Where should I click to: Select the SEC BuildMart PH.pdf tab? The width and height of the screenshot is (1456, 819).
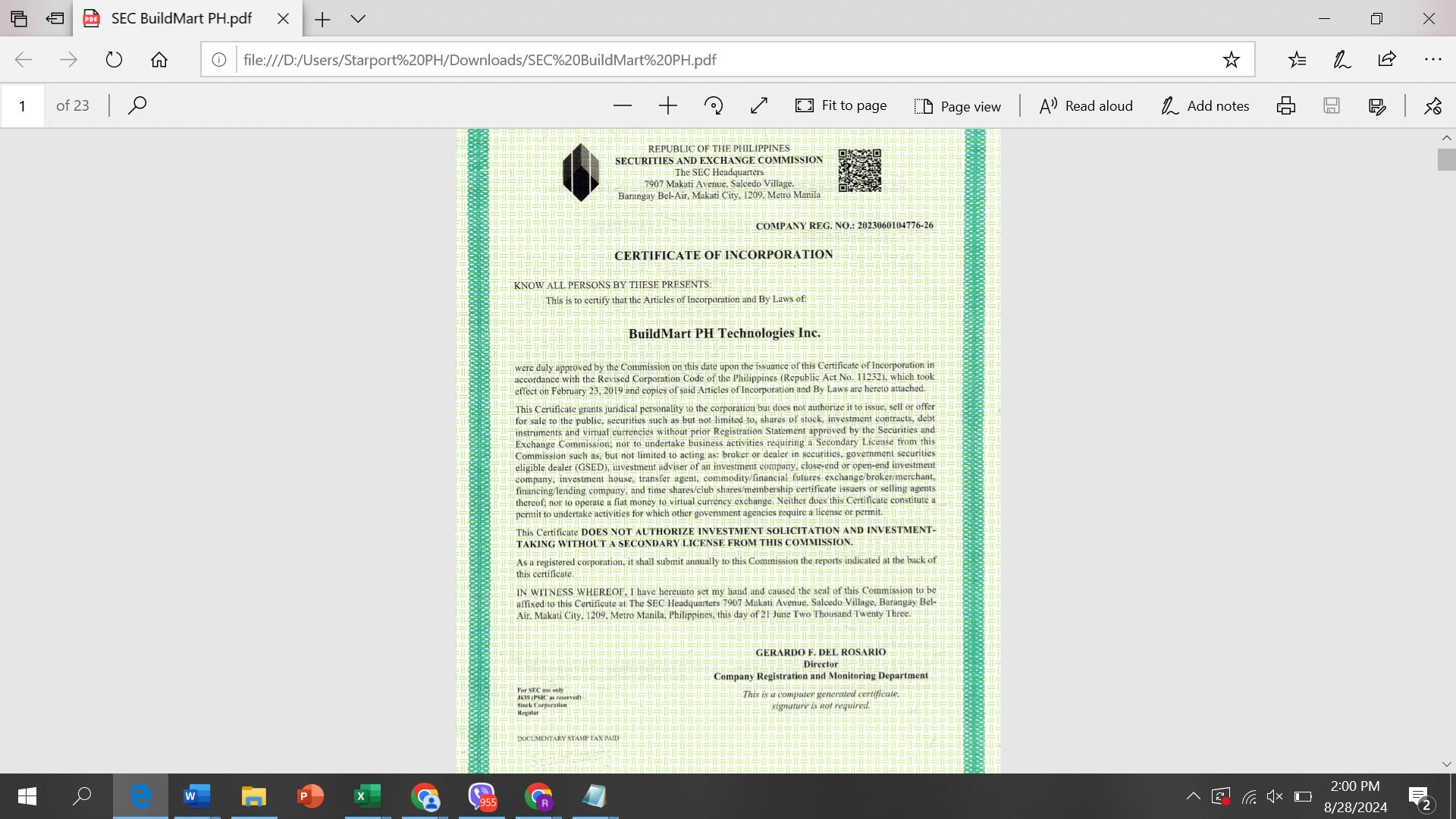pos(181,19)
